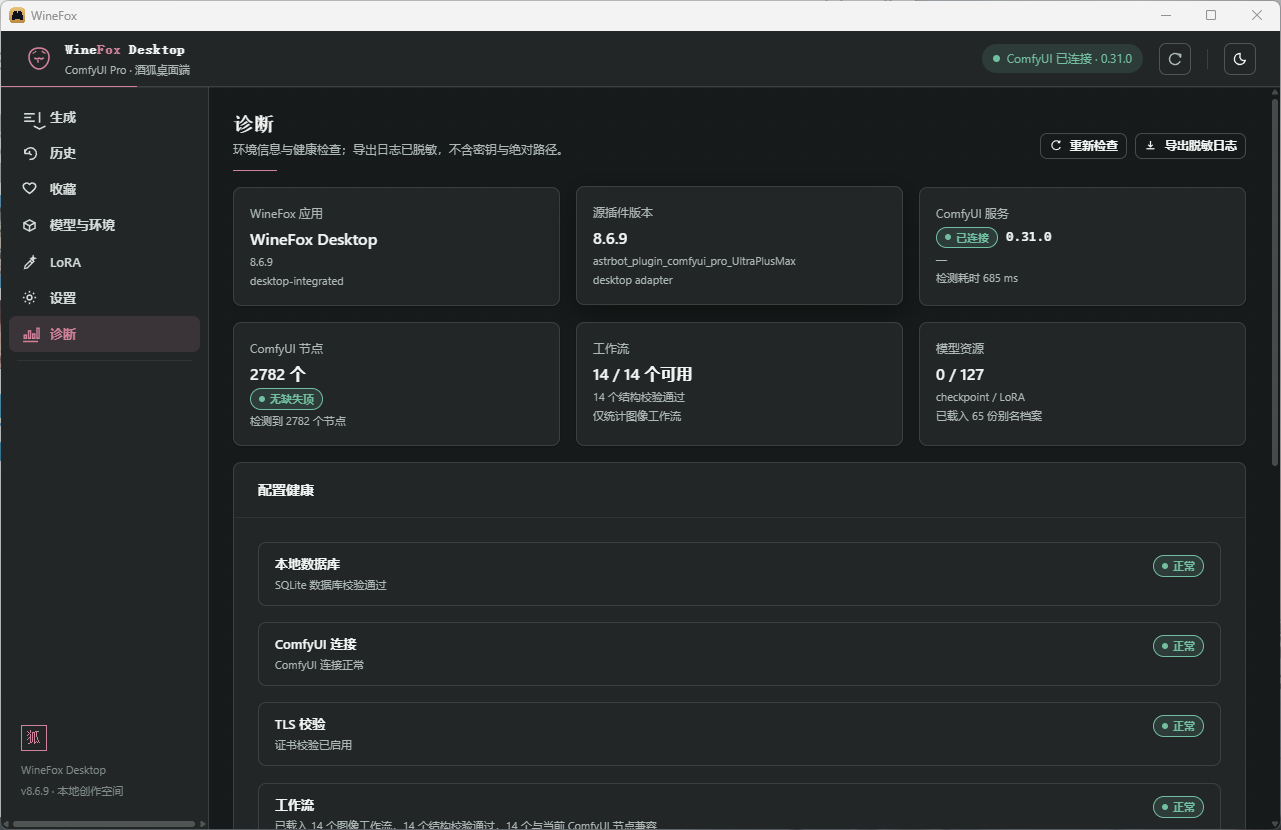The height and width of the screenshot is (830, 1281).
Task: Click the 2782 个 node count
Action: (278, 374)
